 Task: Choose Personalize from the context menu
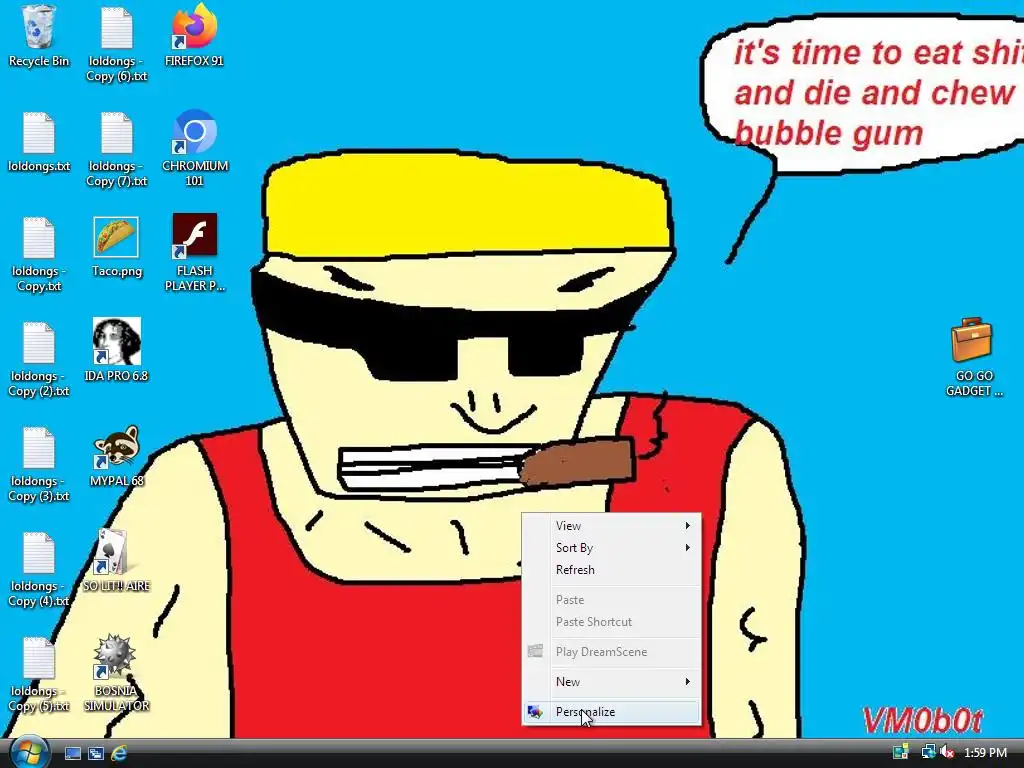pos(611,712)
